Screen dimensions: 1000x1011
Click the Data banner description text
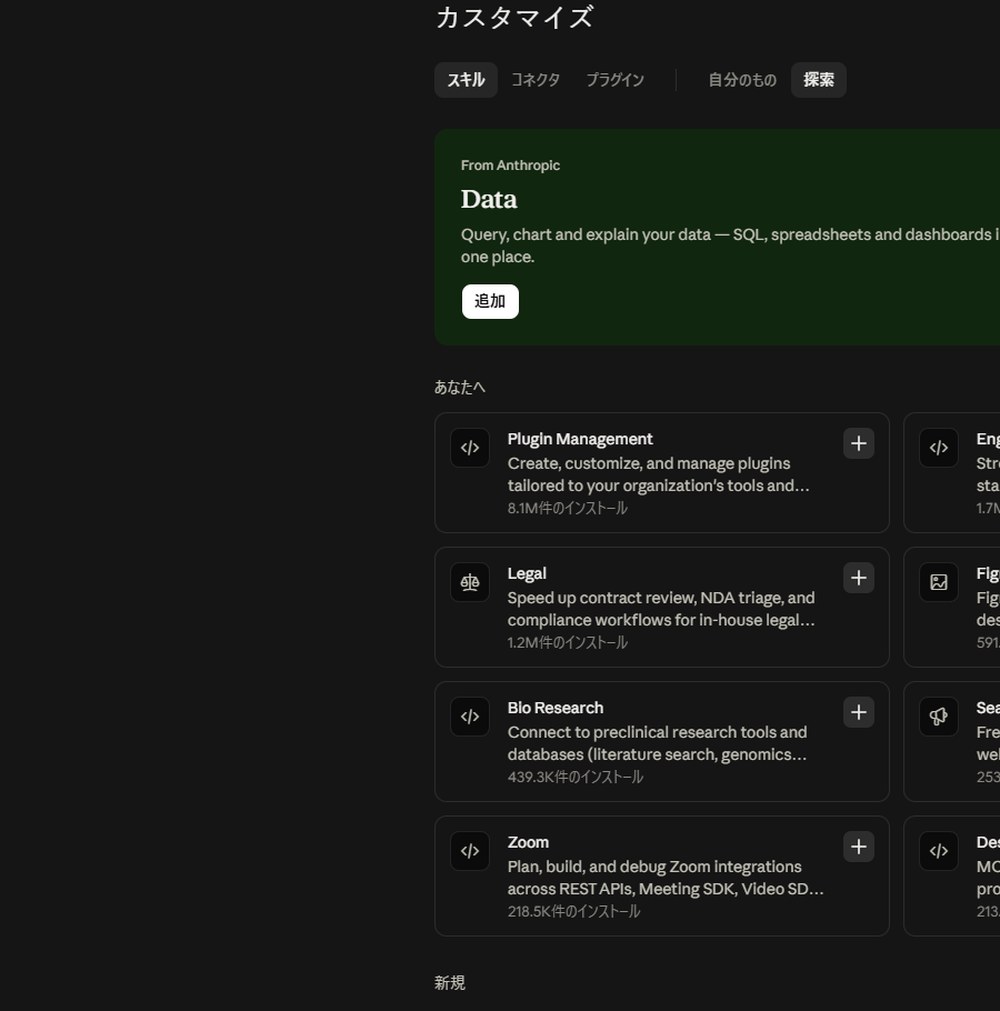pos(730,246)
